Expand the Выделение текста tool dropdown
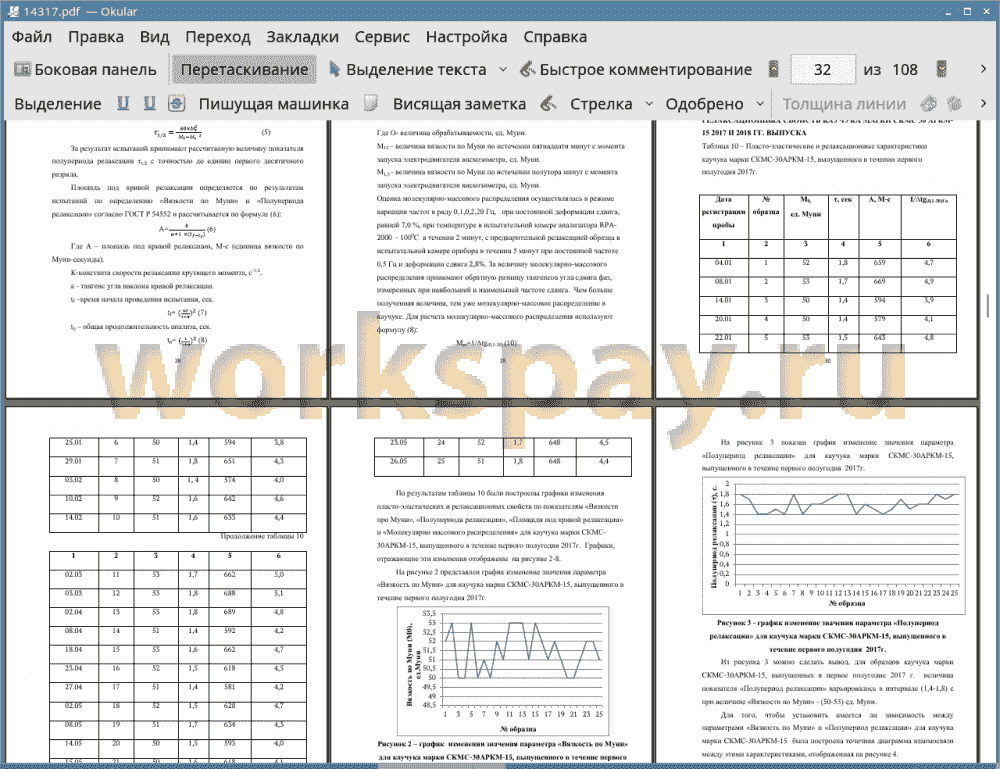1000x769 pixels. (503, 70)
